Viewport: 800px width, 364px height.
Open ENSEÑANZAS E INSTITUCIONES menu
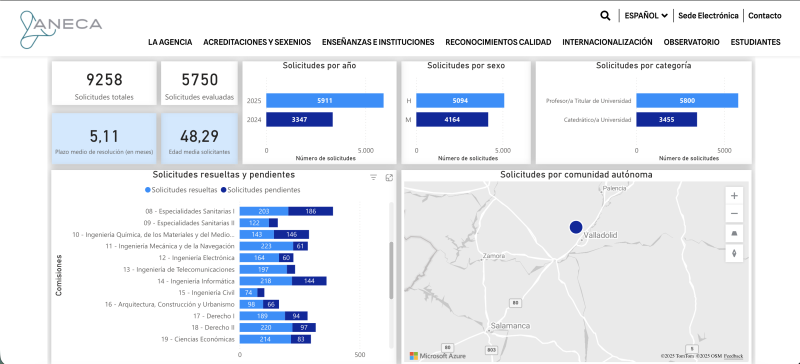[378, 42]
